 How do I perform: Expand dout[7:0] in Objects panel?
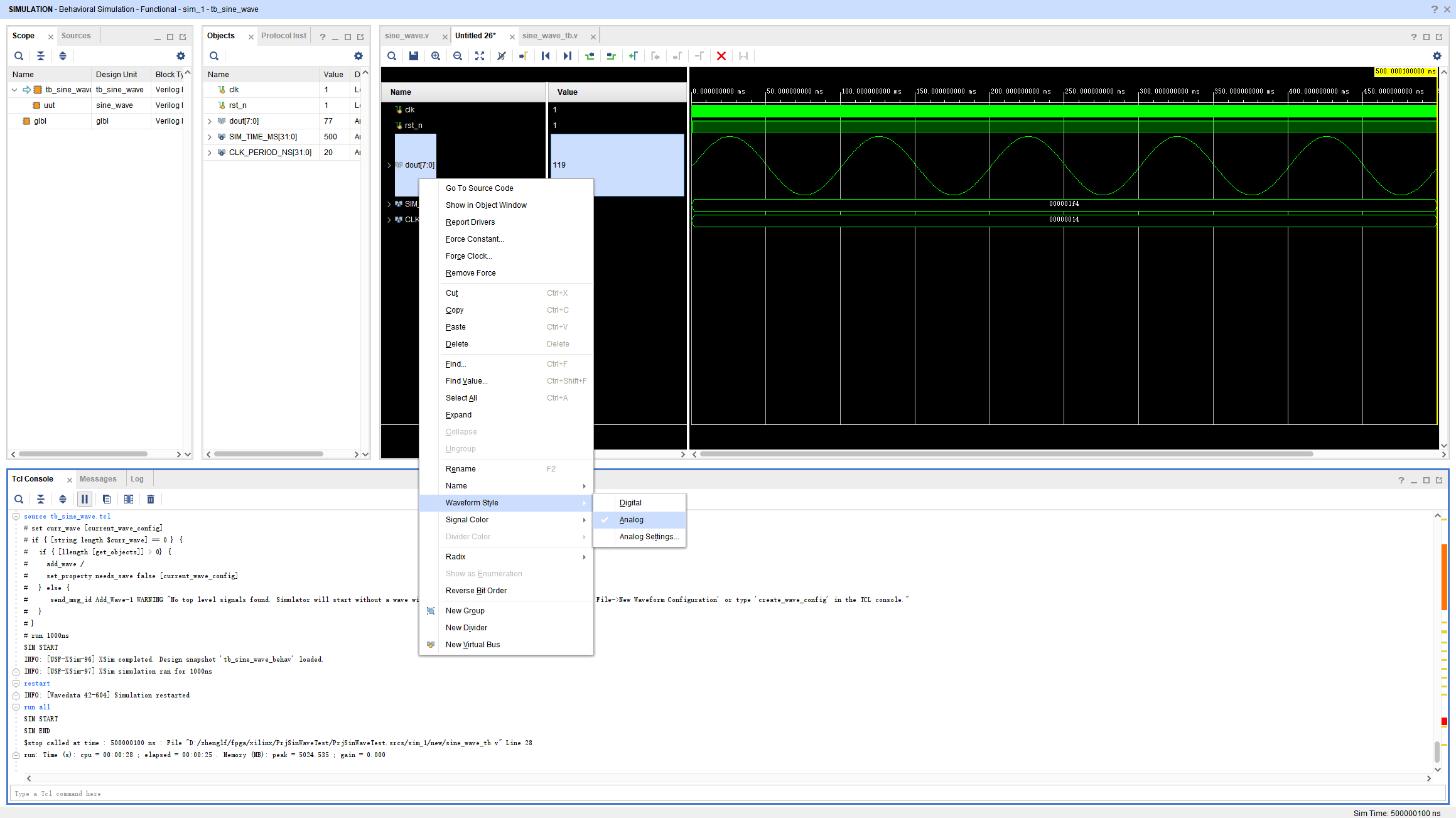(x=210, y=121)
